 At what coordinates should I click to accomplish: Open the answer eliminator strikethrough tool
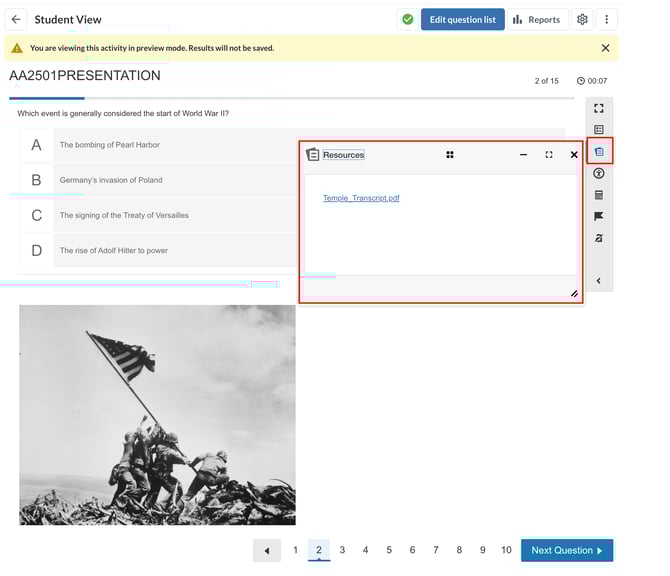click(599, 238)
